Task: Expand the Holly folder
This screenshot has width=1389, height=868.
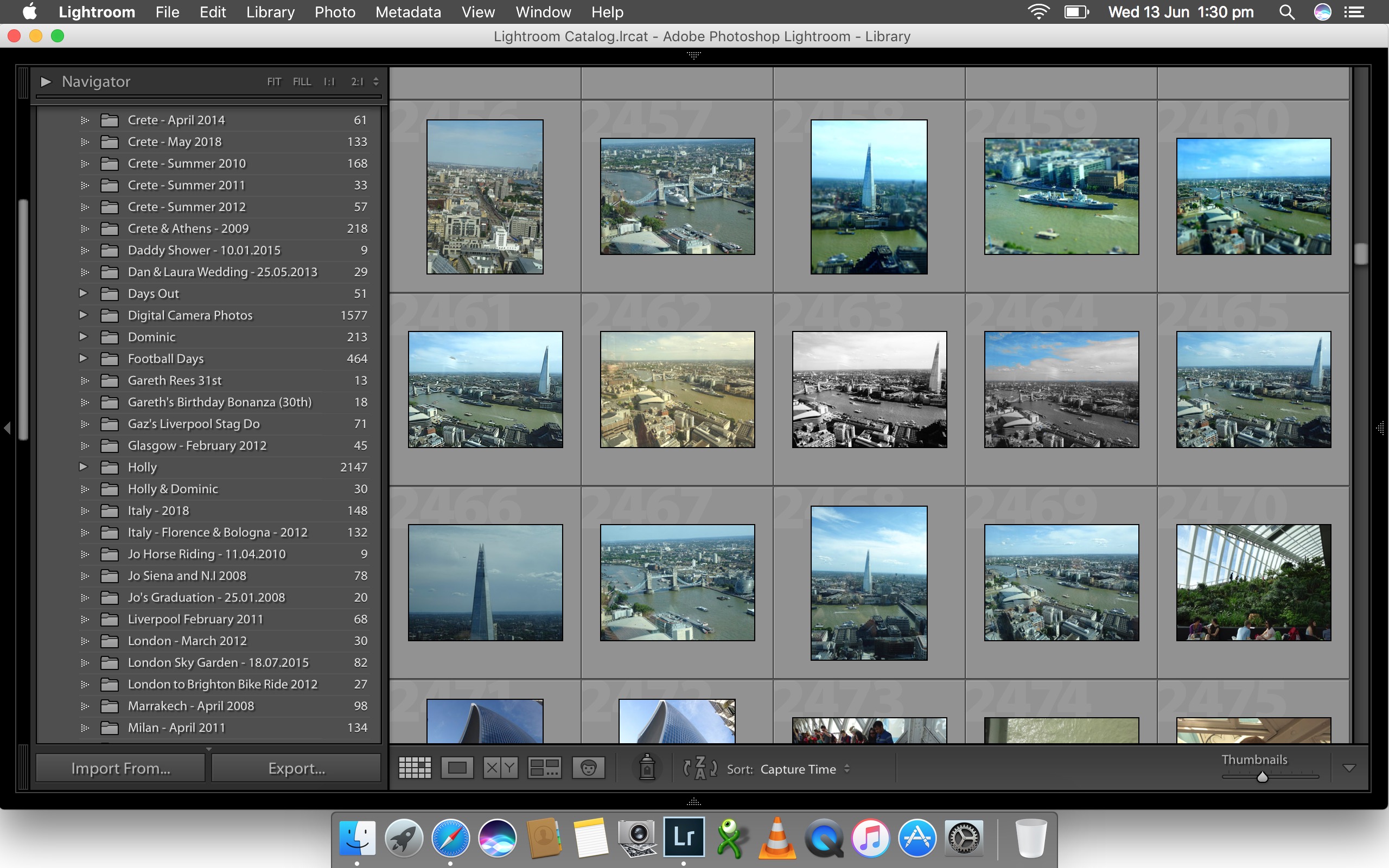Action: 83,467
